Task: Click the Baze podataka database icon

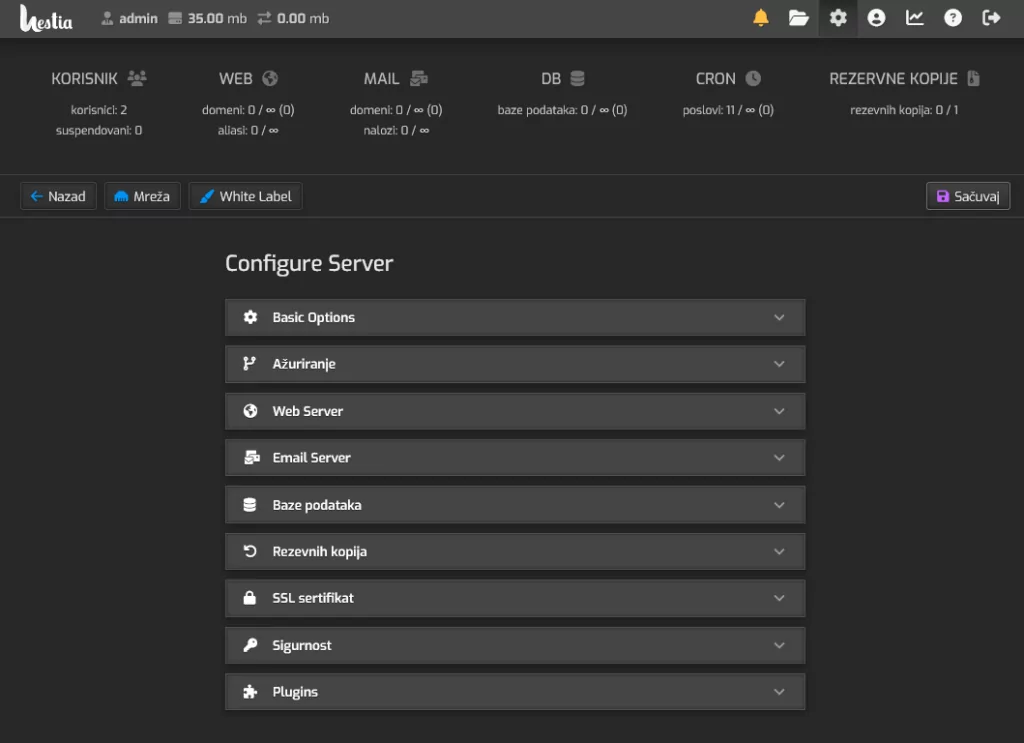Action: tap(249, 505)
